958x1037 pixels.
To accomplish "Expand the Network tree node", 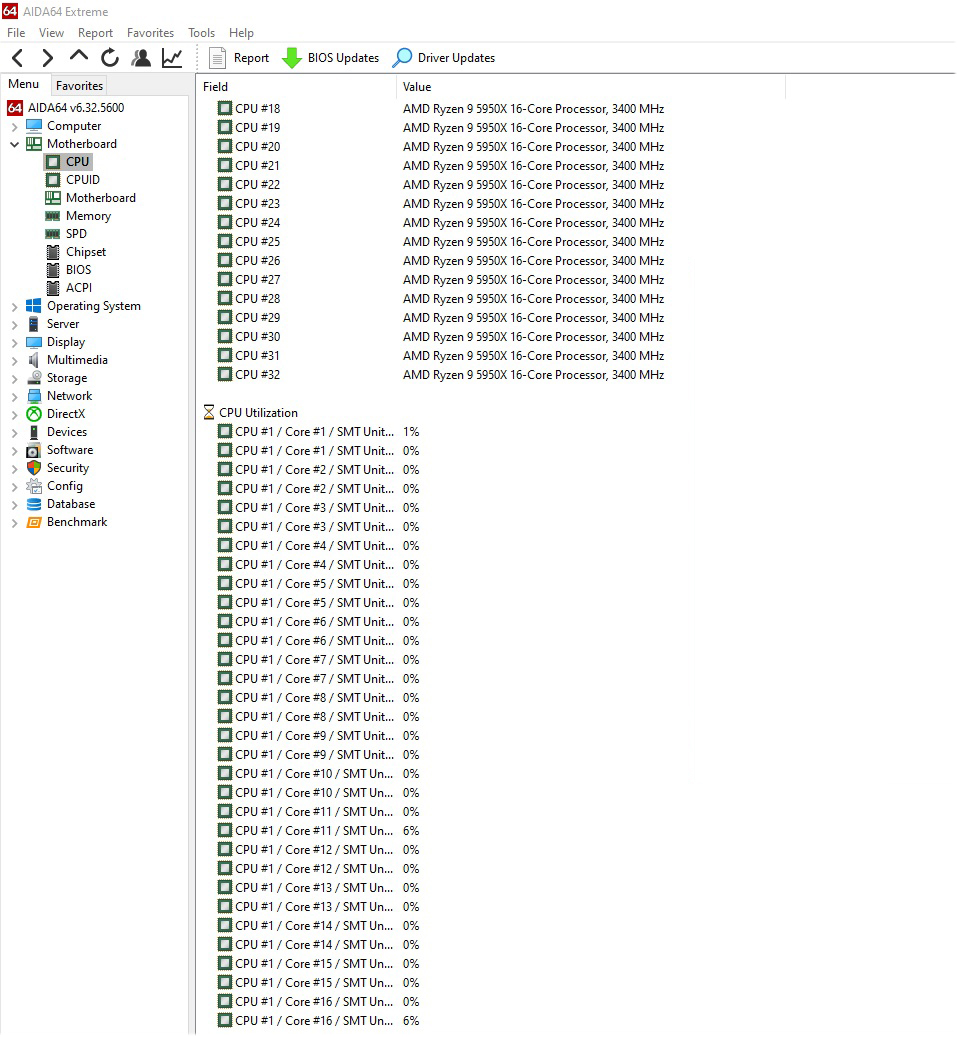I will (15, 396).
